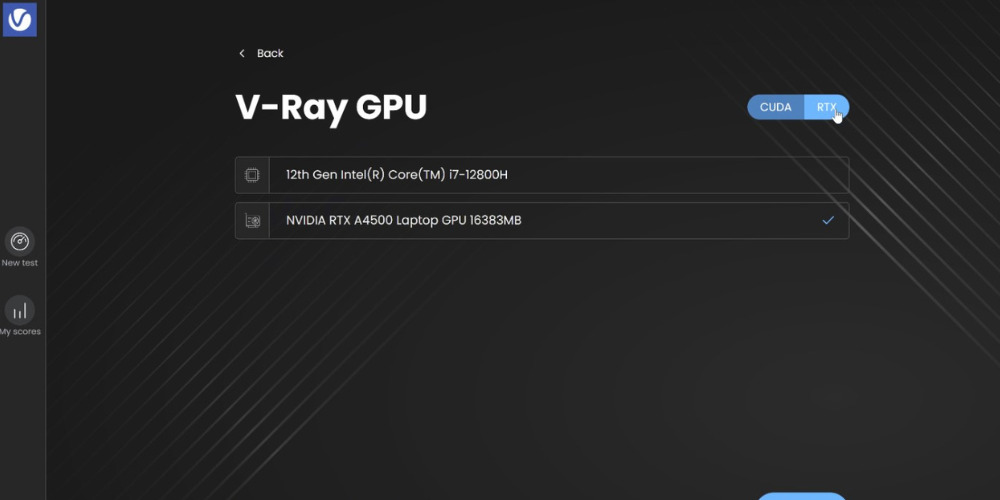
Task: Click the 'My scores' sidebar label
Action: pos(20,331)
